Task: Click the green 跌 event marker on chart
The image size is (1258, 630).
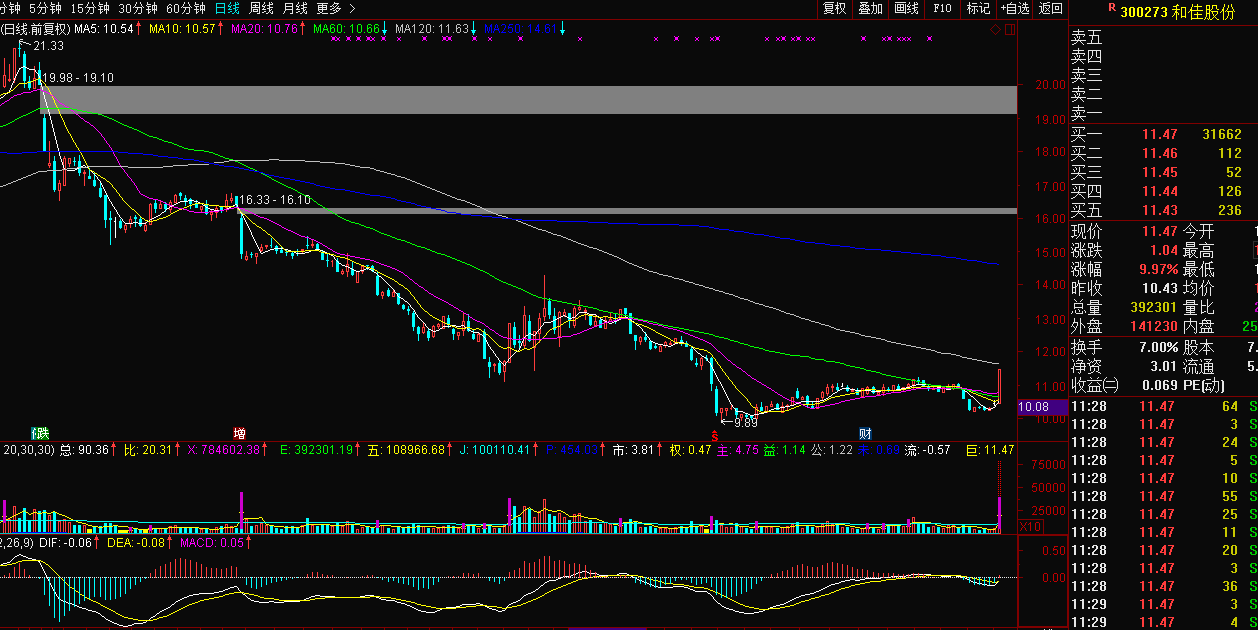Action: [40, 434]
